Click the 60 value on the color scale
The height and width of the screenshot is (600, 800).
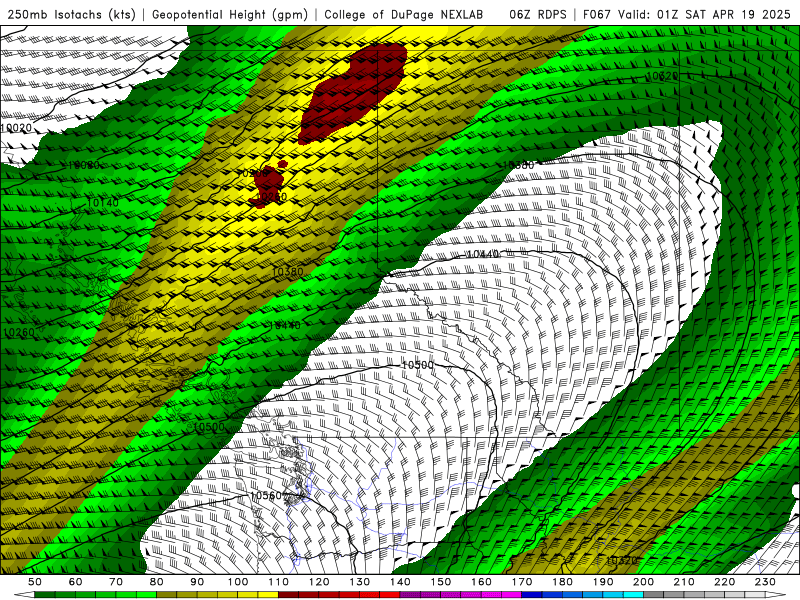coord(76,582)
